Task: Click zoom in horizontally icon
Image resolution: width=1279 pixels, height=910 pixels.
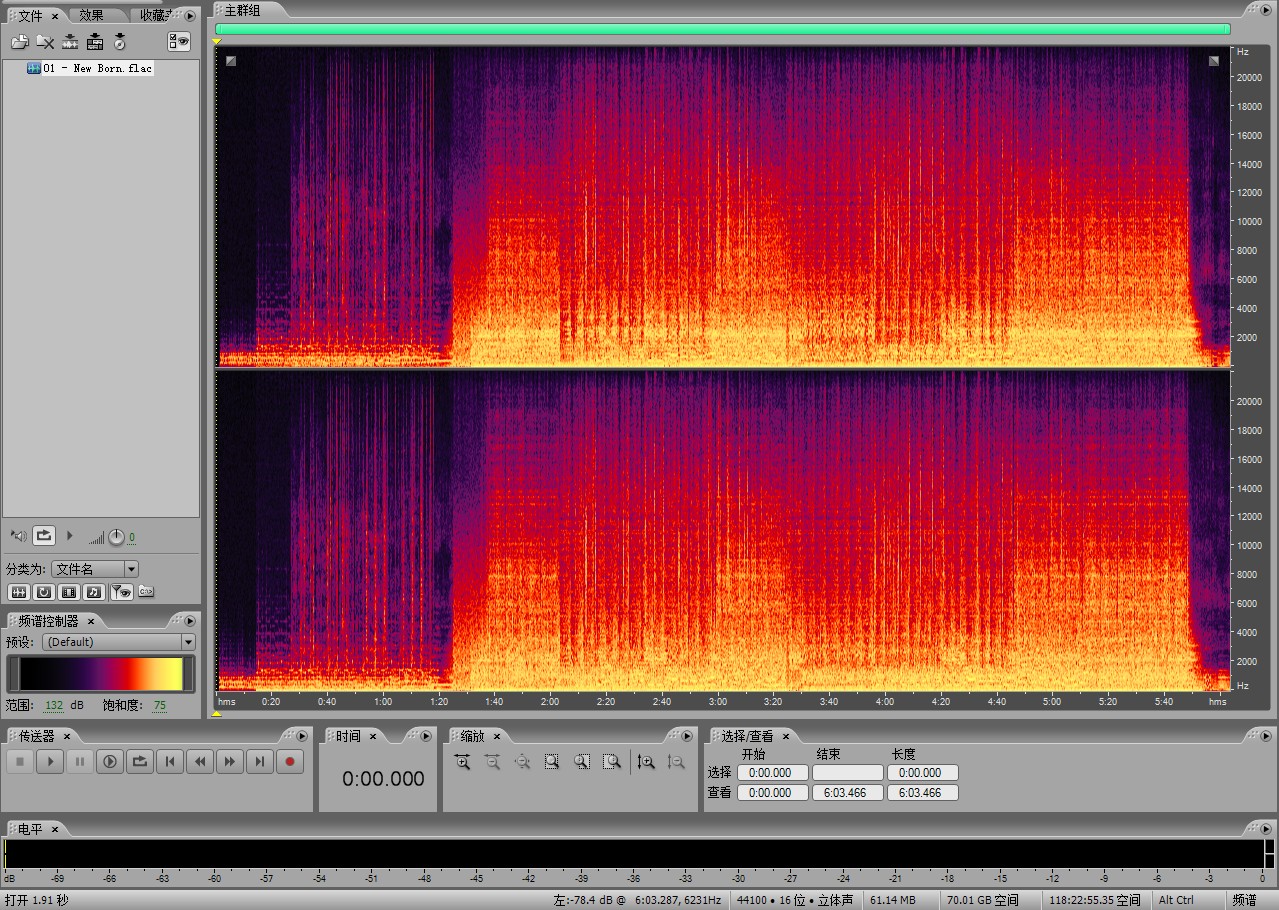Action: (x=462, y=762)
